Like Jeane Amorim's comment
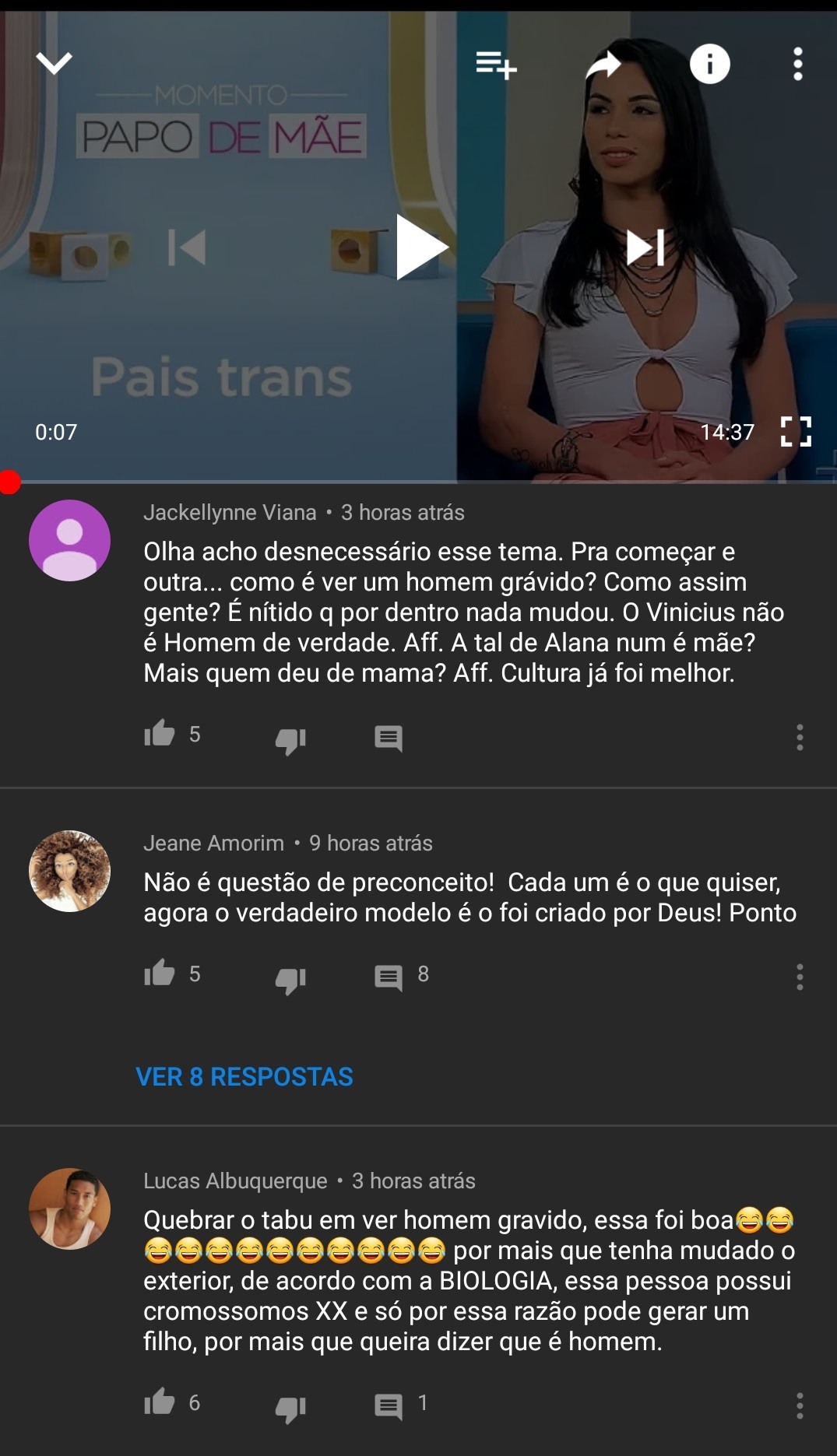 point(160,974)
